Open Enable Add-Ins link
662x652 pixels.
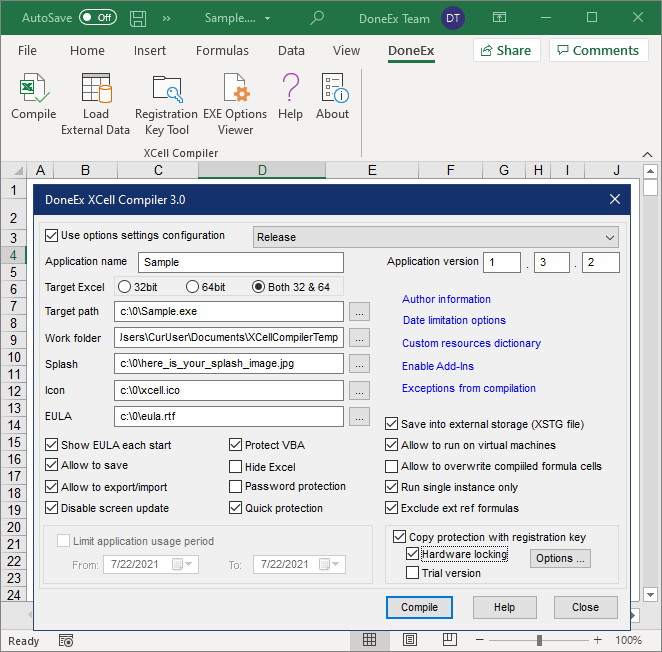[x=438, y=366]
